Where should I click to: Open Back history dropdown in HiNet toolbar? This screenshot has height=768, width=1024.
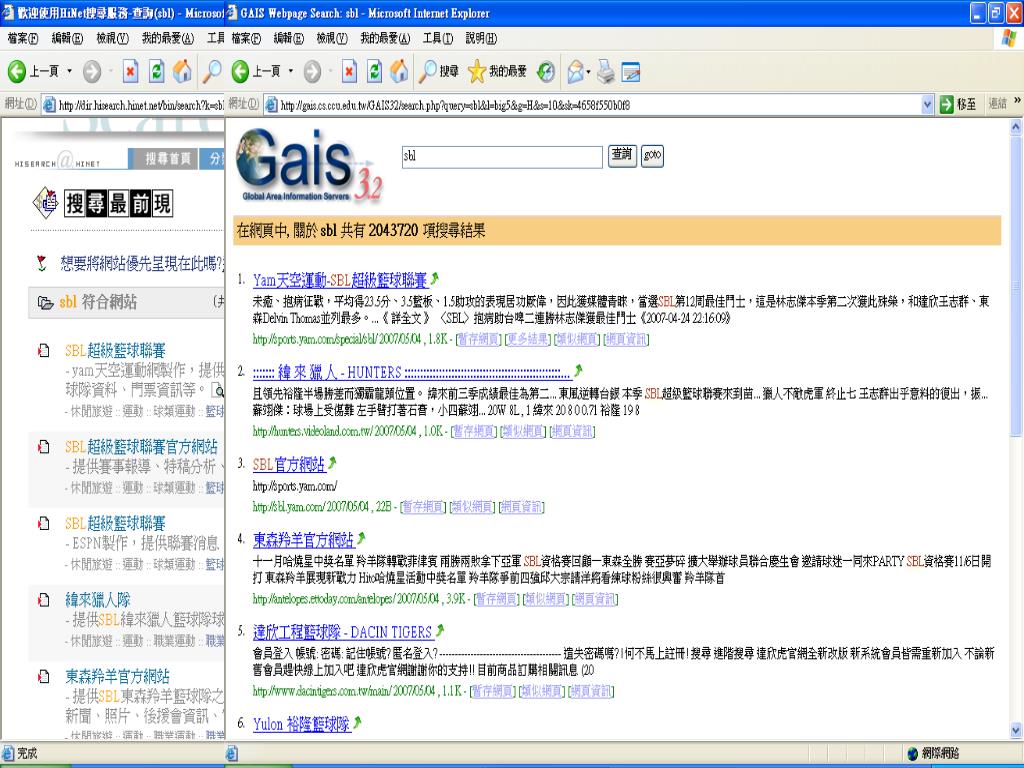pyautogui.click(x=69, y=71)
